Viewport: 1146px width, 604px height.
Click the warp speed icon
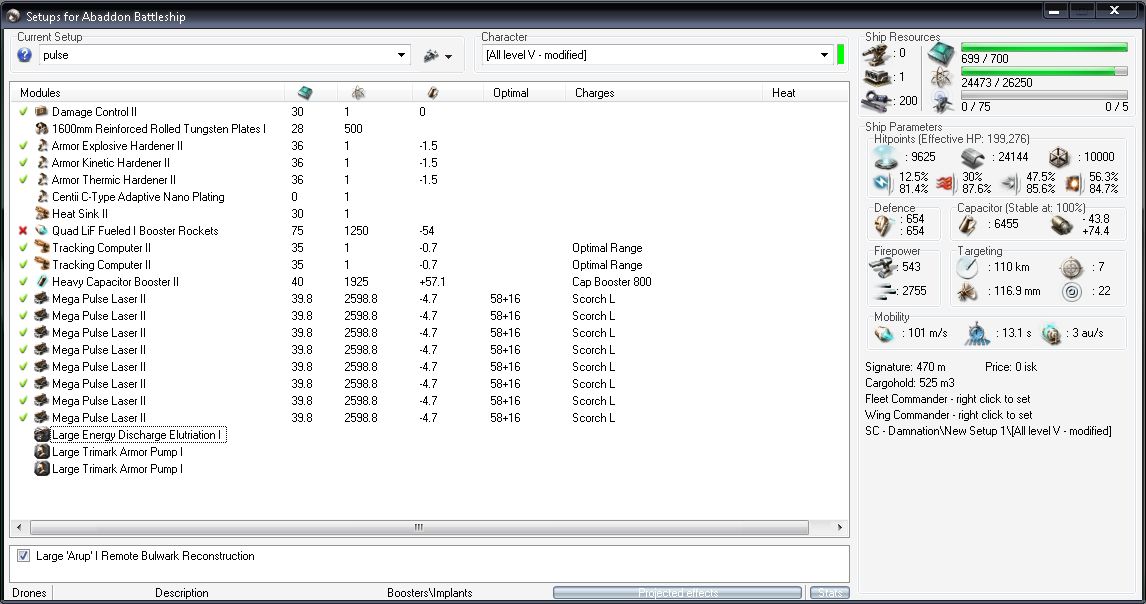(1051, 333)
